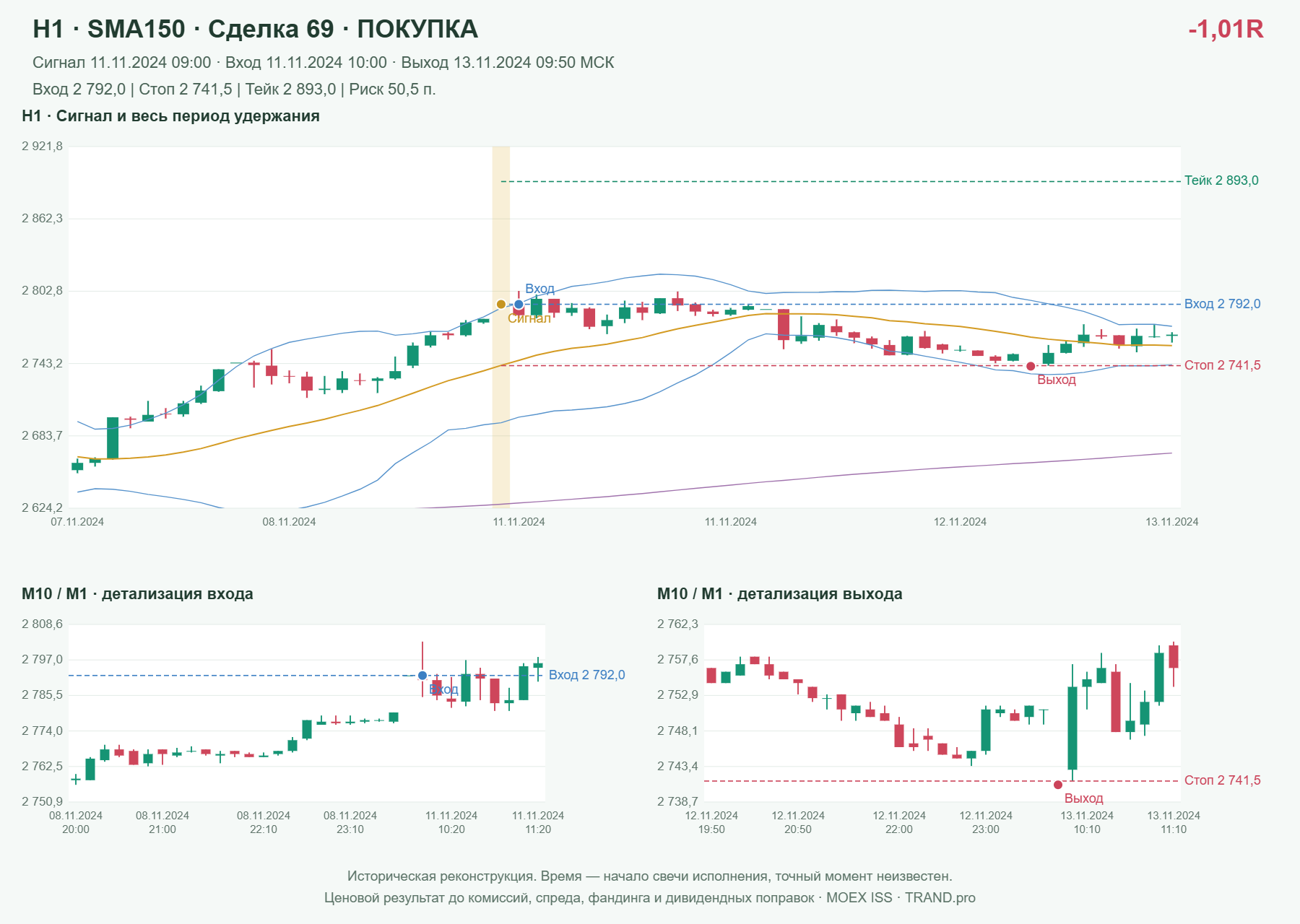
Task: Click exit chart axis value '2 738,7'
Action: (x=677, y=802)
